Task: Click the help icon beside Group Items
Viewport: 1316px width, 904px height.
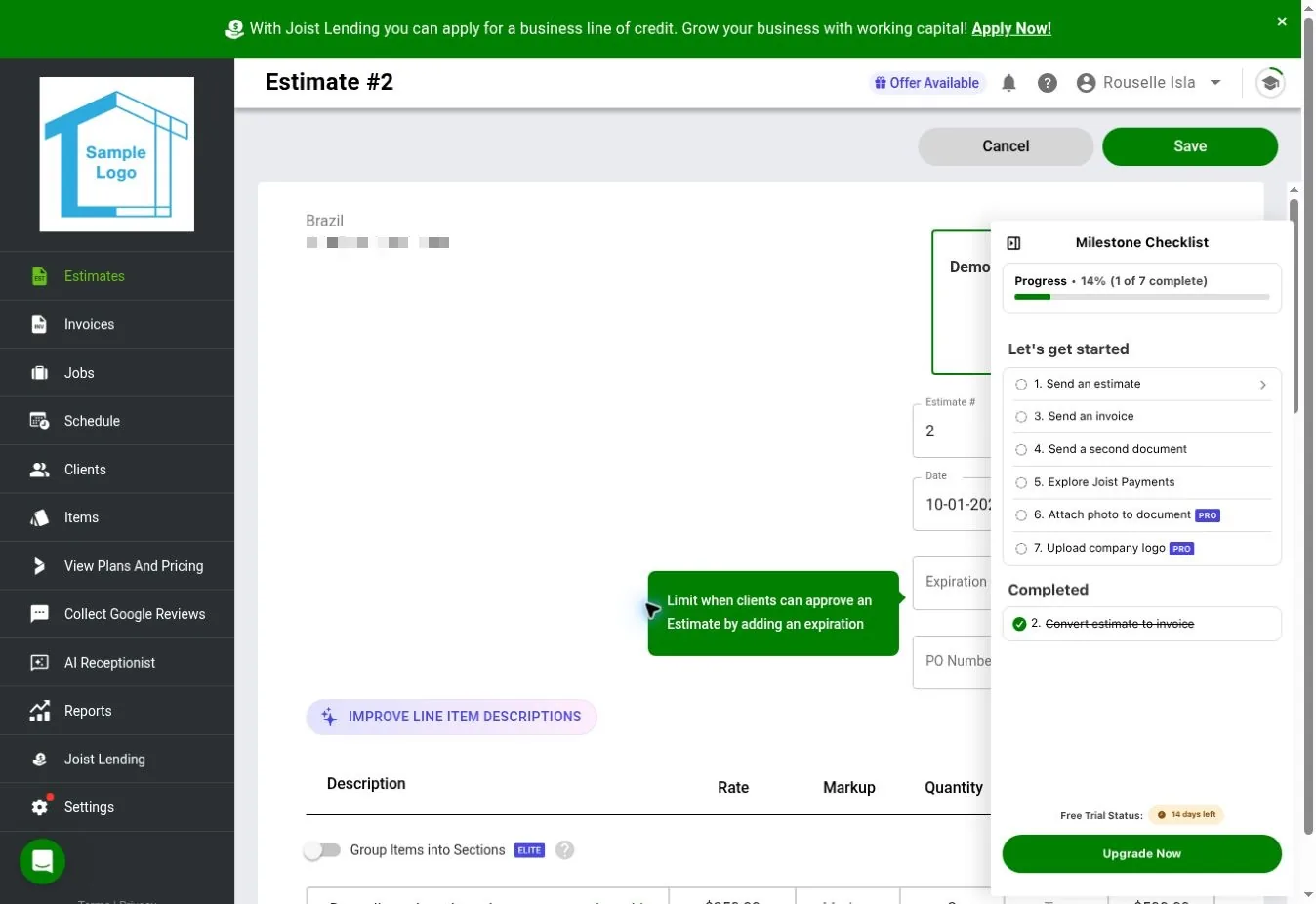Action: pos(564,850)
